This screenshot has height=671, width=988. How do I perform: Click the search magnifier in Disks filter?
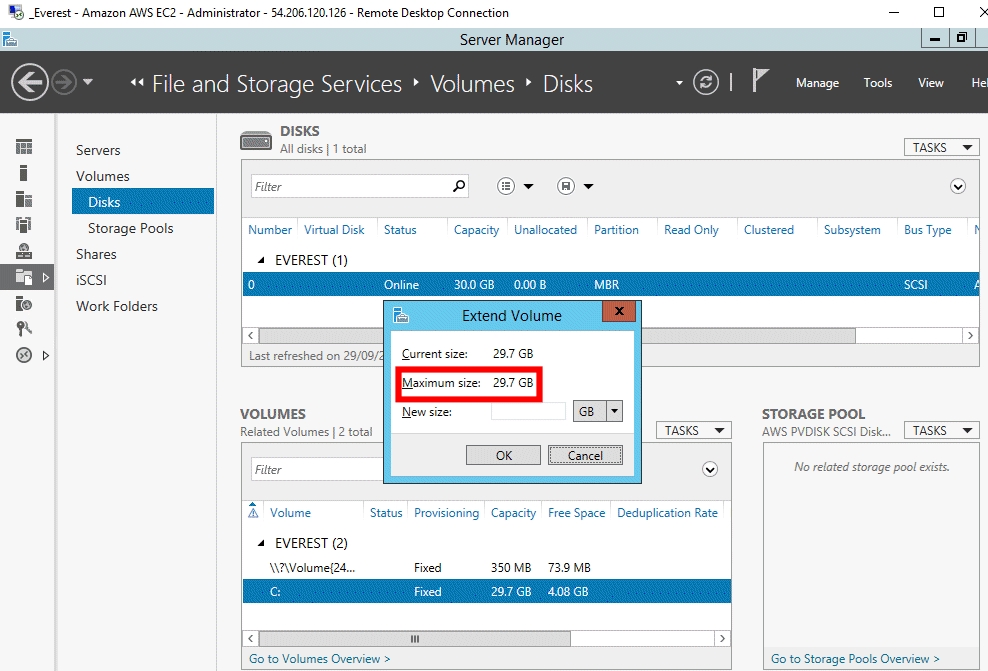[x=459, y=186]
